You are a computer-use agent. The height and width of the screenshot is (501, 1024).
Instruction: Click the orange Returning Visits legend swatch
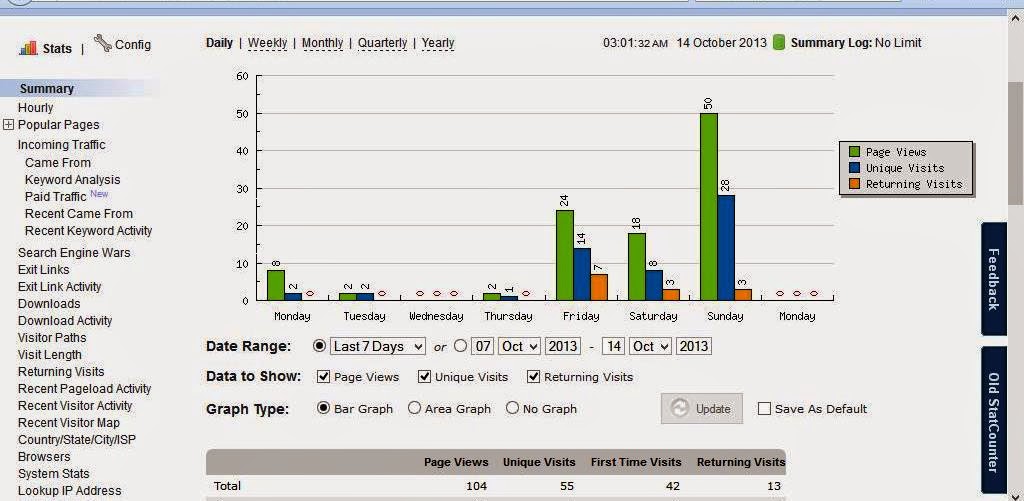coord(854,184)
